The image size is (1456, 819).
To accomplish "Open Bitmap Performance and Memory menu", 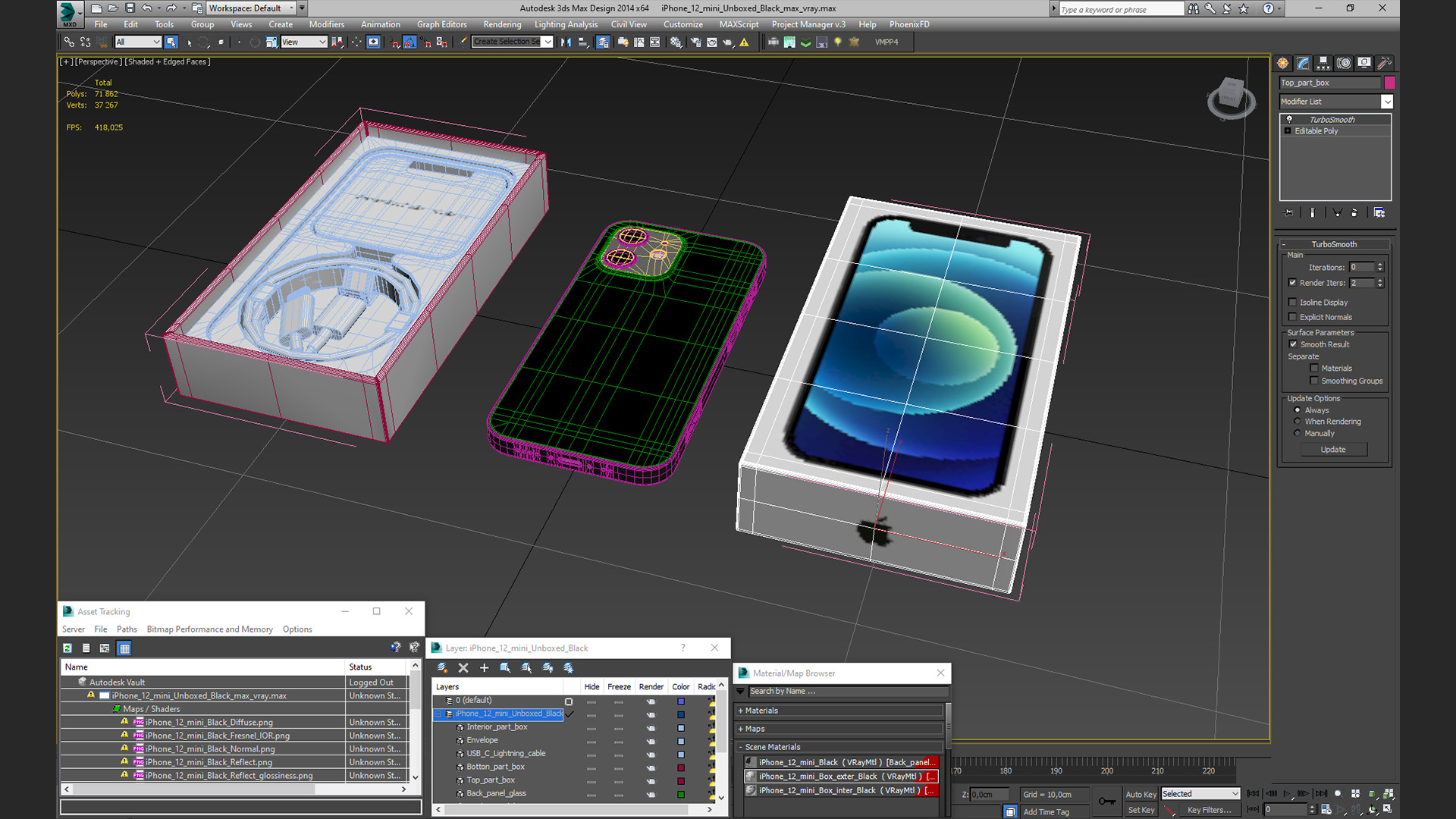I will pyautogui.click(x=209, y=629).
